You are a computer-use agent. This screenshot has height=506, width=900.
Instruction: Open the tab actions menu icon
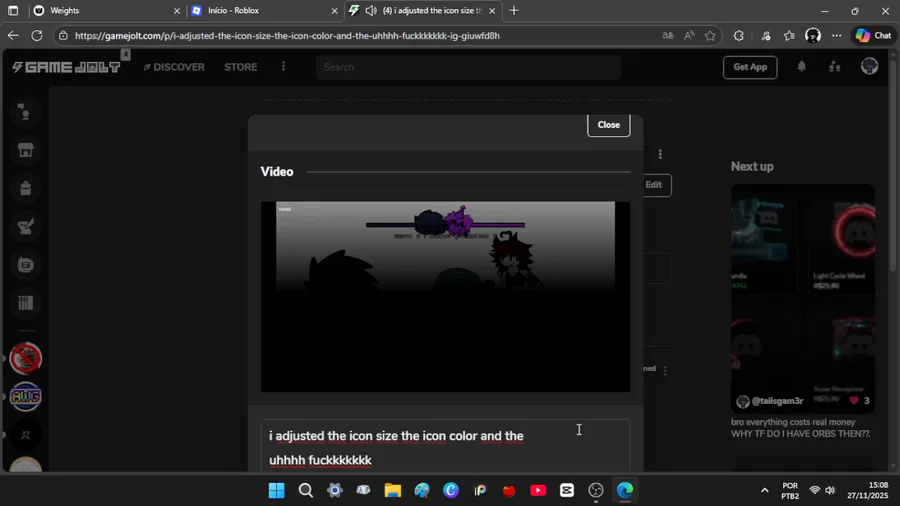pyautogui.click(x=13, y=10)
